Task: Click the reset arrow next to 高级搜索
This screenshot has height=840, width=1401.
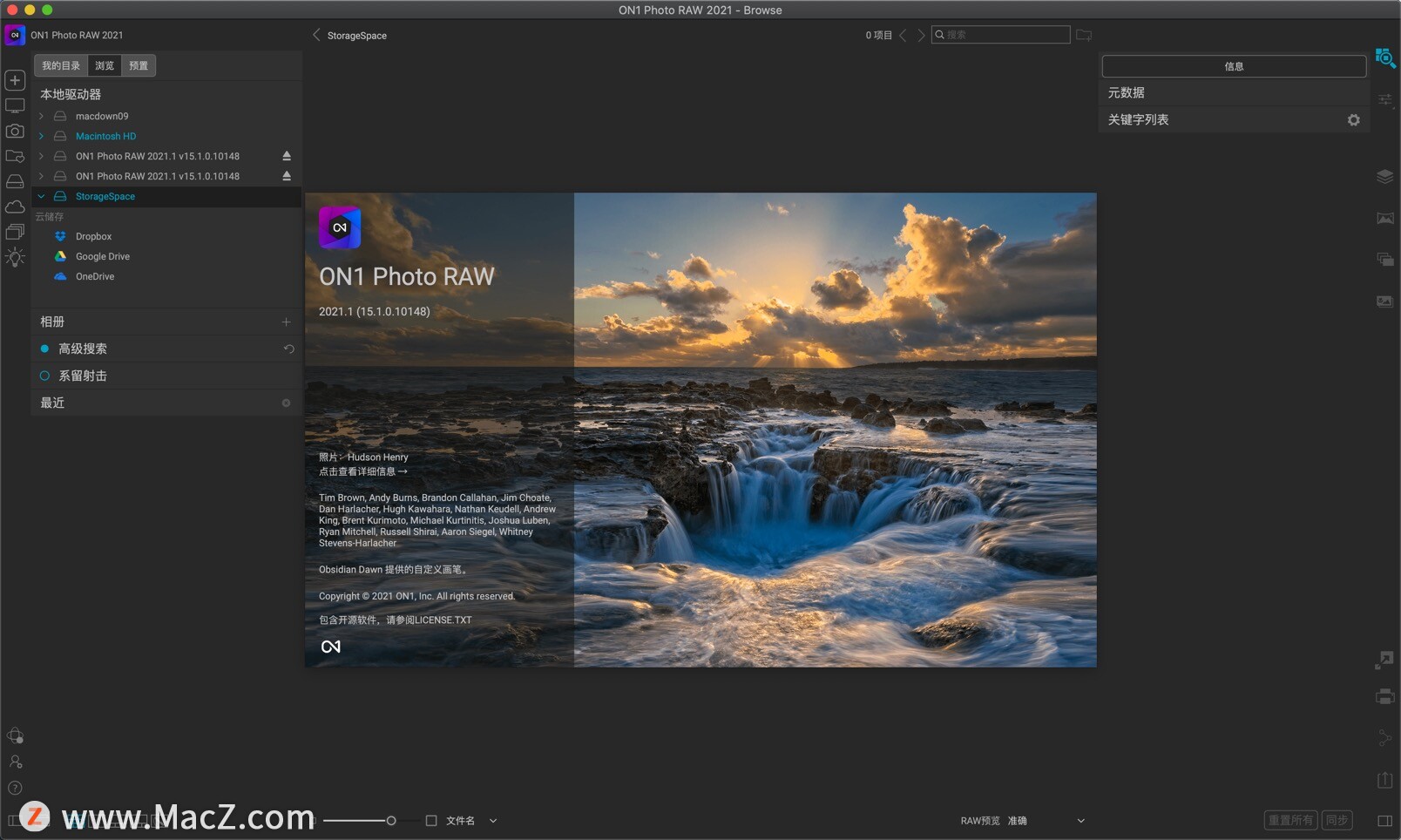Action: pyautogui.click(x=288, y=349)
